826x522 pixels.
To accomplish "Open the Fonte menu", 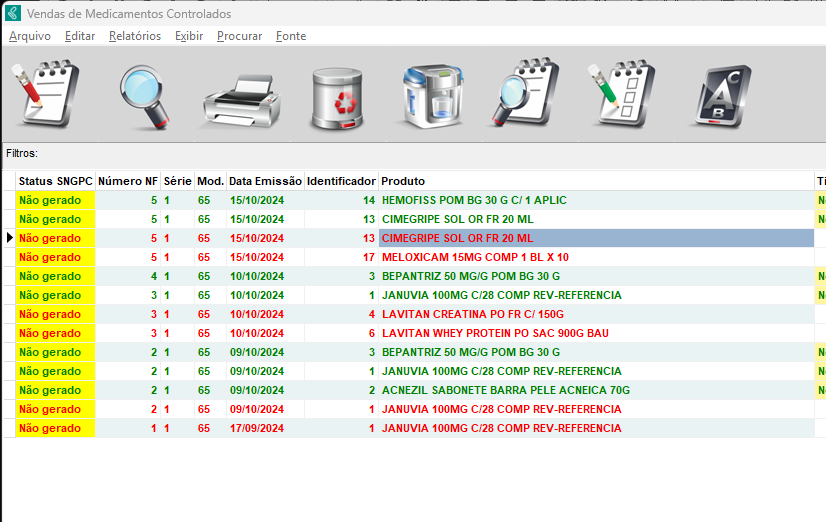I will coord(291,36).
